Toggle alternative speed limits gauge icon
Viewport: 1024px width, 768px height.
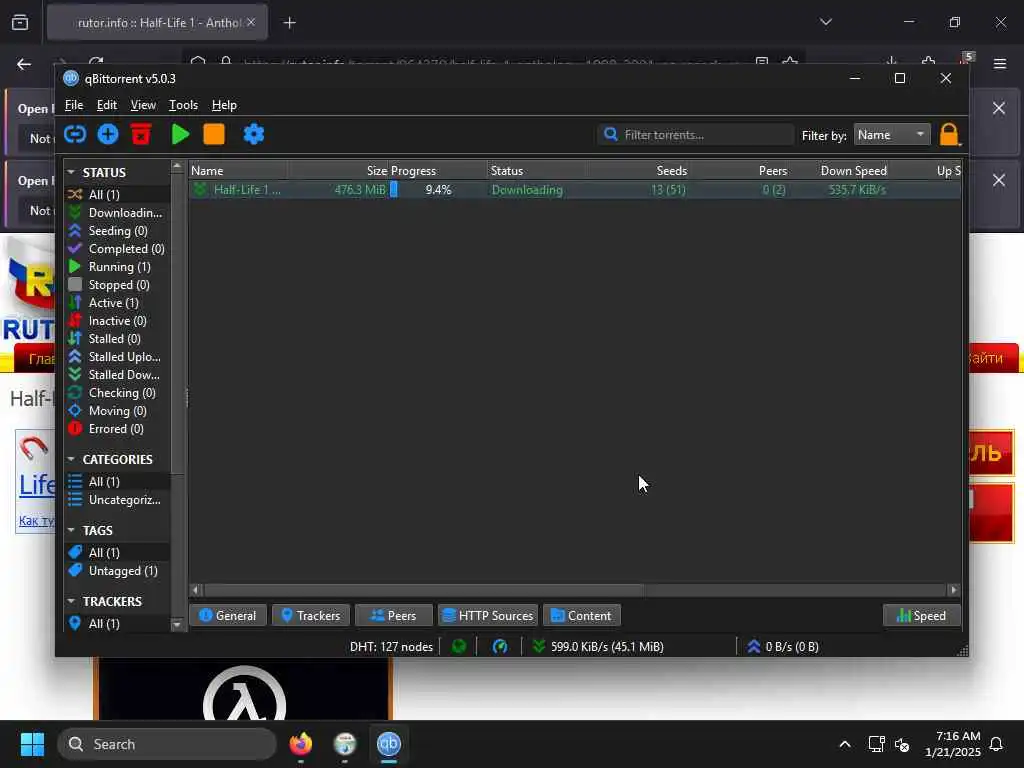click(500, 647)
